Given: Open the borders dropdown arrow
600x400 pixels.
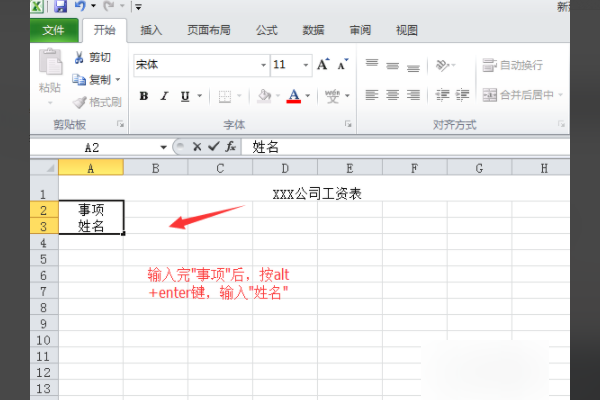Looking at the screenshot, I should (x=240, y=96).
